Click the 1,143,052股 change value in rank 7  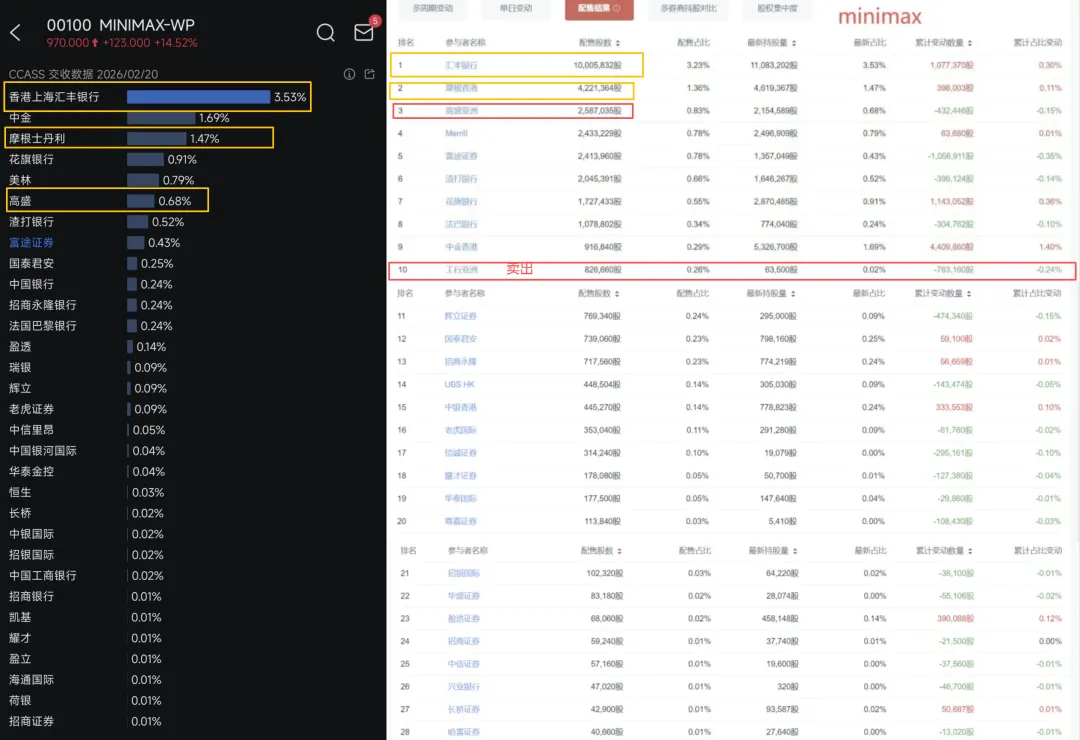951,202
